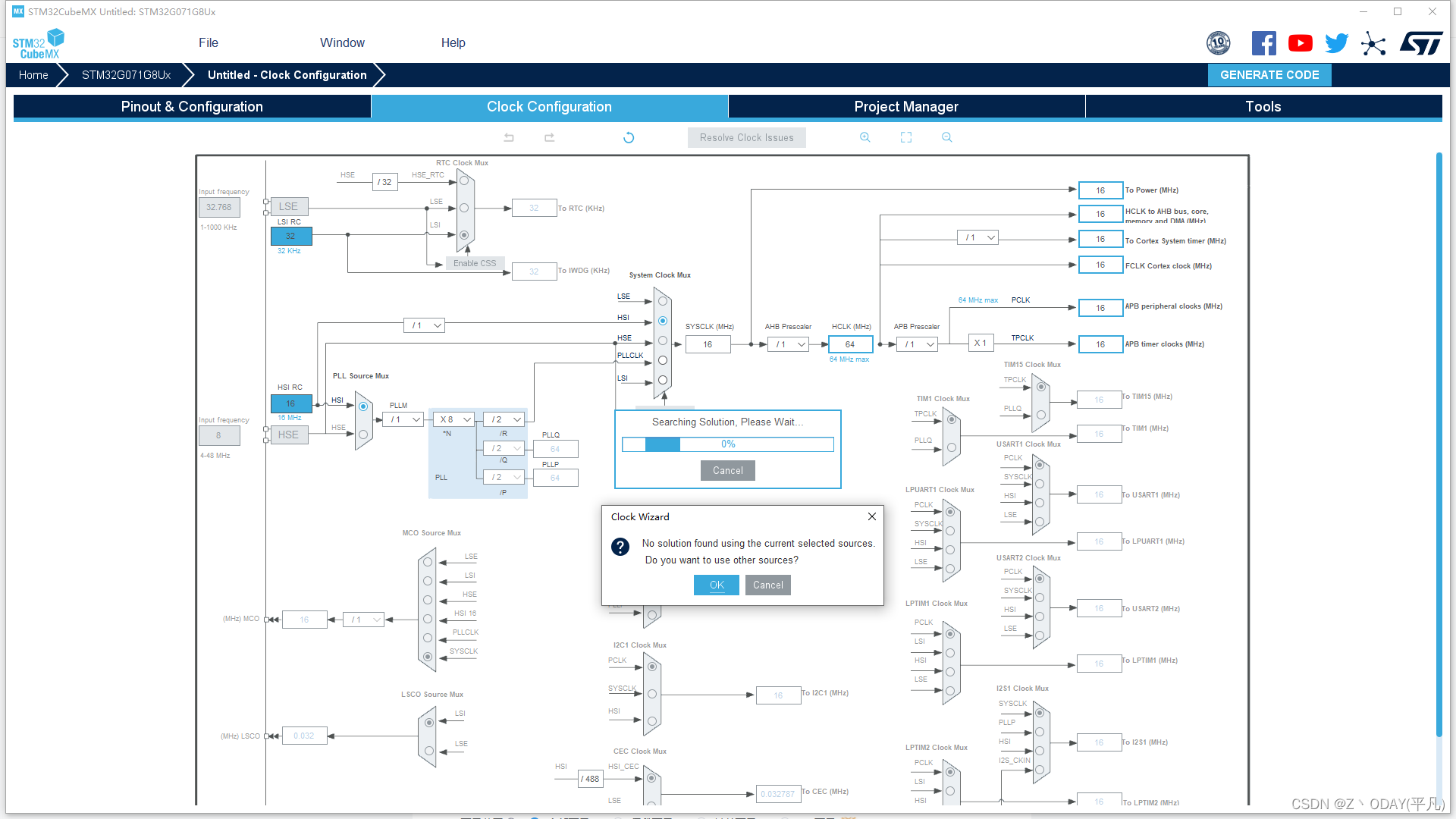Click the HCLK frequency input field
The width and height of the screenshot is (1456, 819).
pos(850,344)
